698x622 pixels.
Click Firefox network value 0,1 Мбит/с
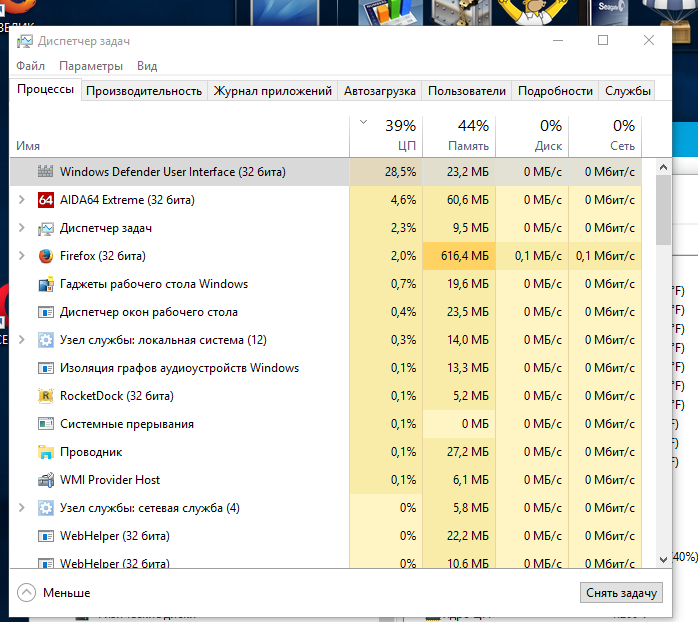605,256
